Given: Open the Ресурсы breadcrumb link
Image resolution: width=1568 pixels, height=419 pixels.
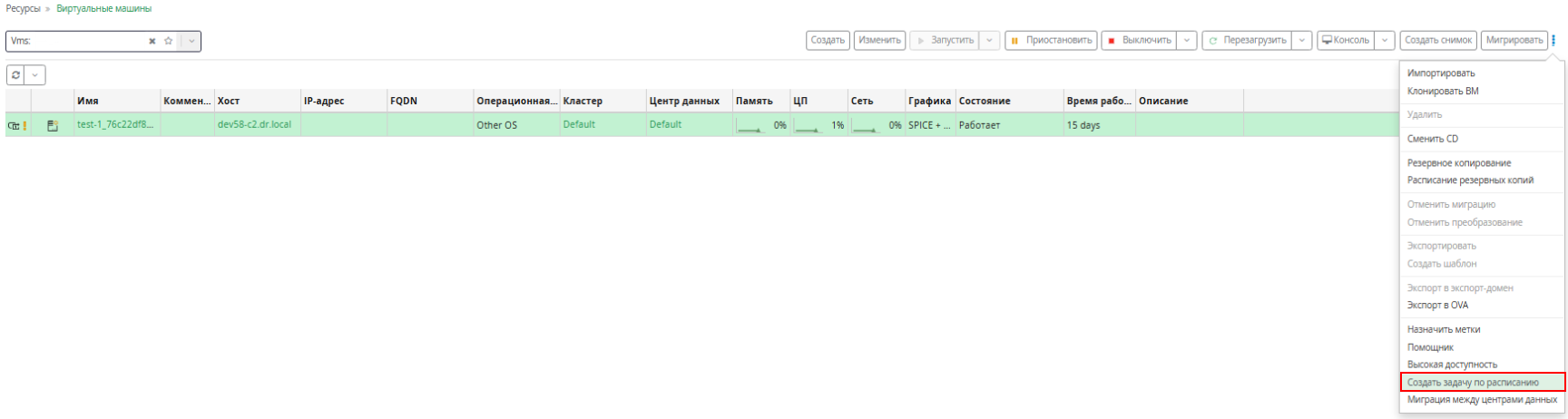Looking at the screenshot, I should [24, 8].
